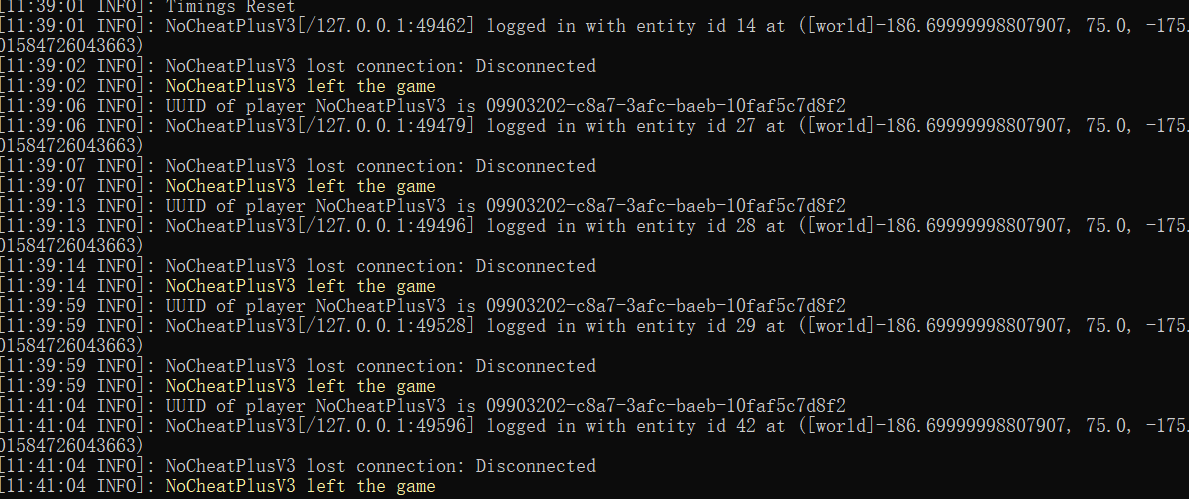This screenshot has width=1189, height=499.
Task: Click the 11:39:14 "left the game" message
Action: tap(300, 286)
